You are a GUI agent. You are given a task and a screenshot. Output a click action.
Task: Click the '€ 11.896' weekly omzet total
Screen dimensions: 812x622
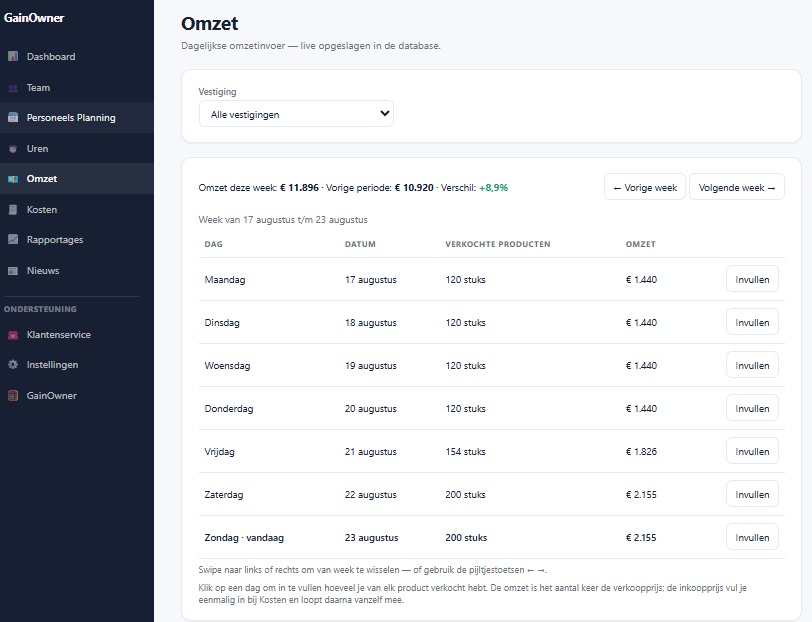coord(299,187)
